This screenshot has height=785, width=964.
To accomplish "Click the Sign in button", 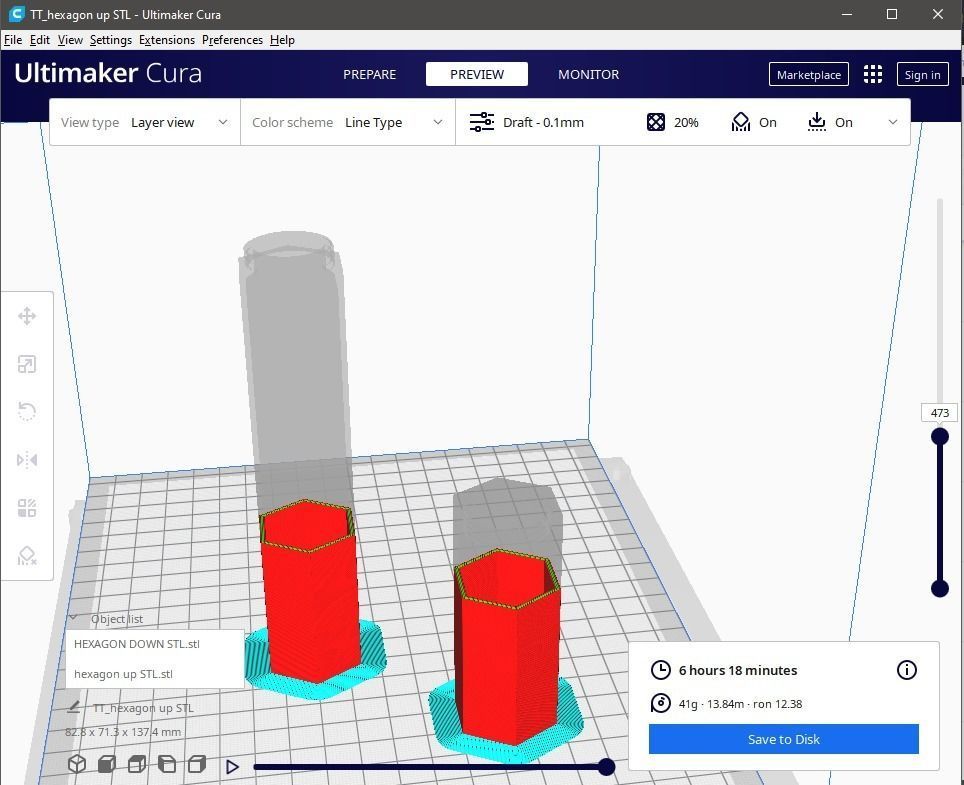I will tap(922, 74).
